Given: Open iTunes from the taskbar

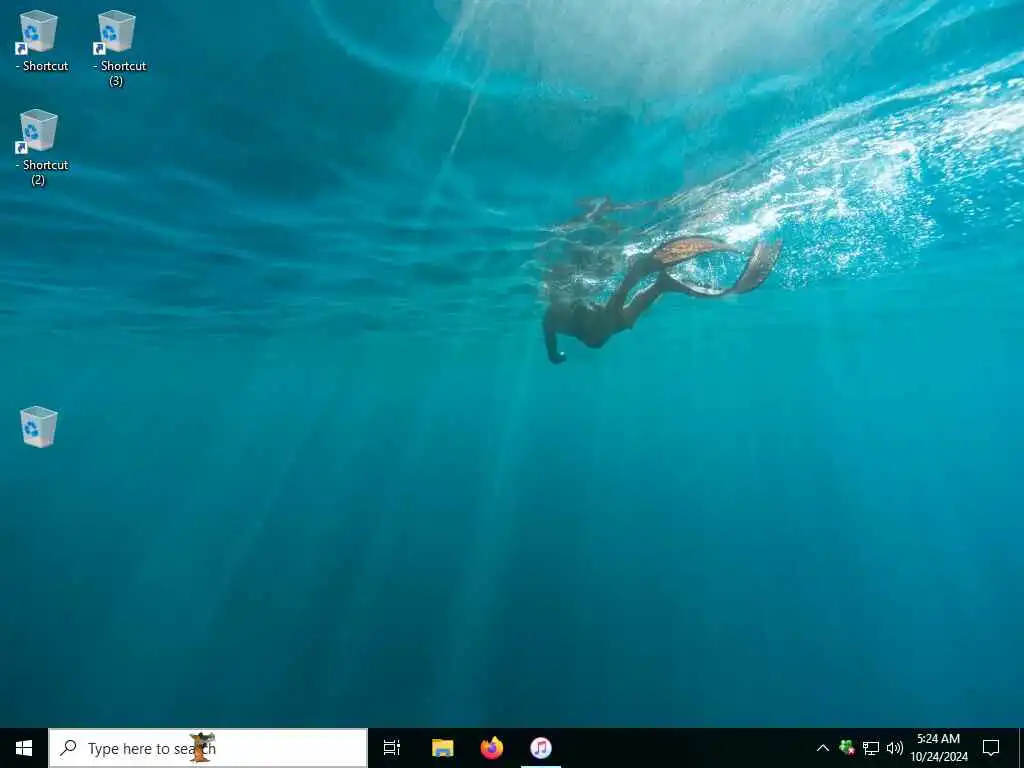Looking at the screenshot, I should pos(541,748).
